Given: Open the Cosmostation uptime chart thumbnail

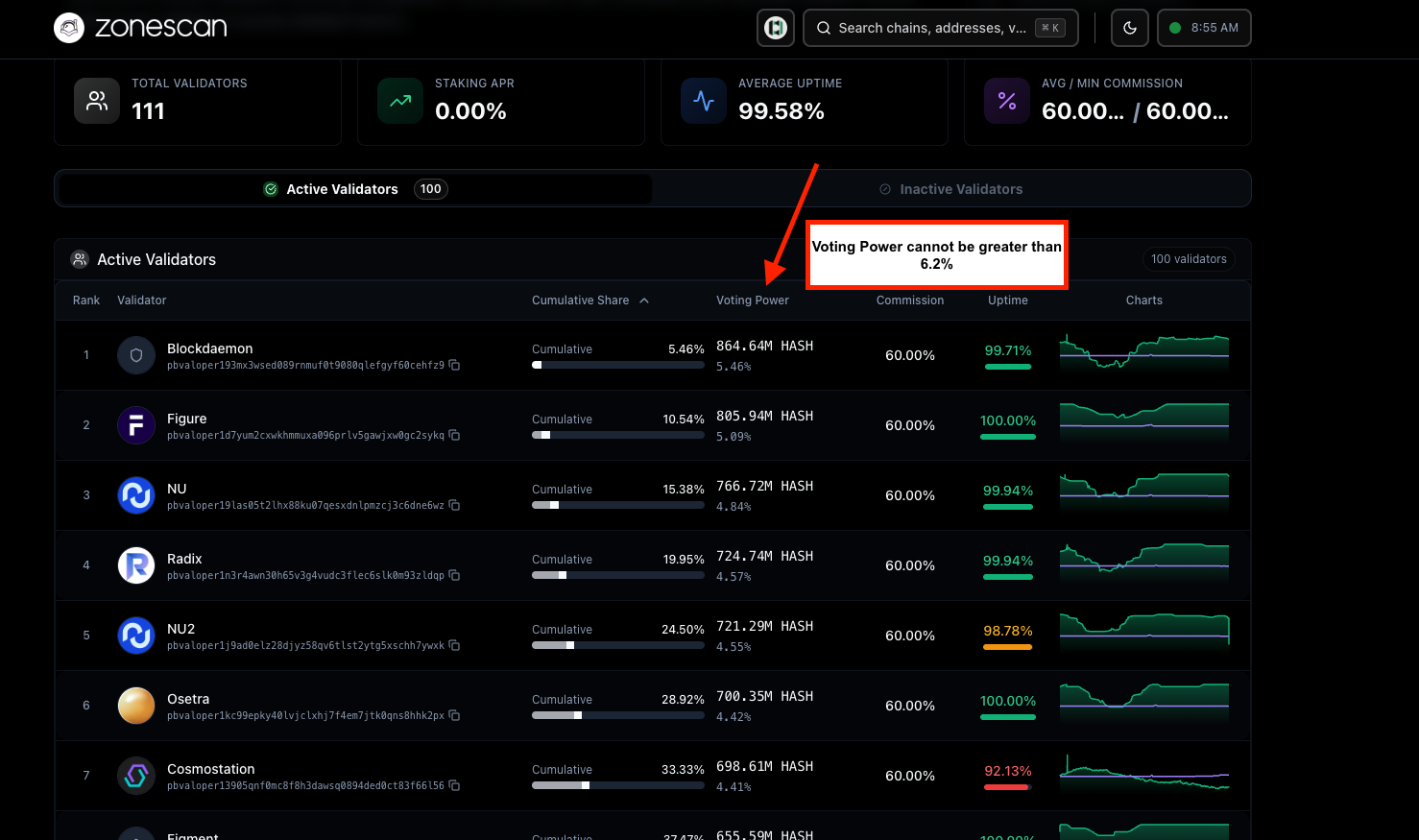Looking at the screenshot, I should [x=1144, y=774].
